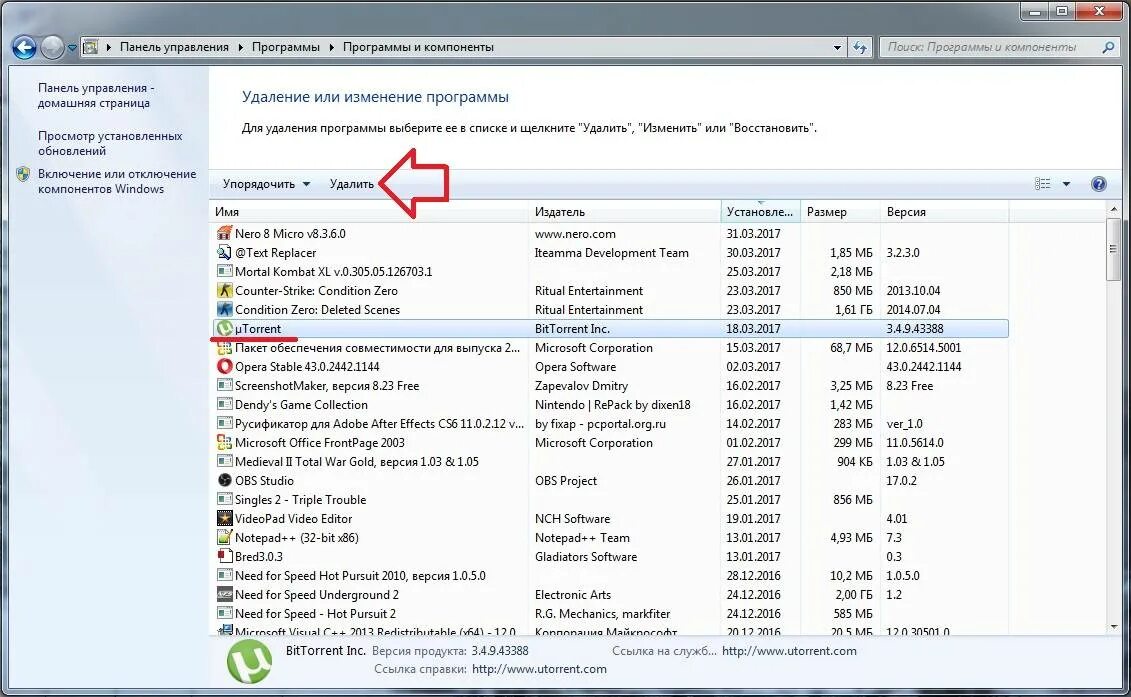The image size is (1131, 697).
Task: Click the Singles 2 - Triple Trouble icon
Action: [x=224, y=499]
